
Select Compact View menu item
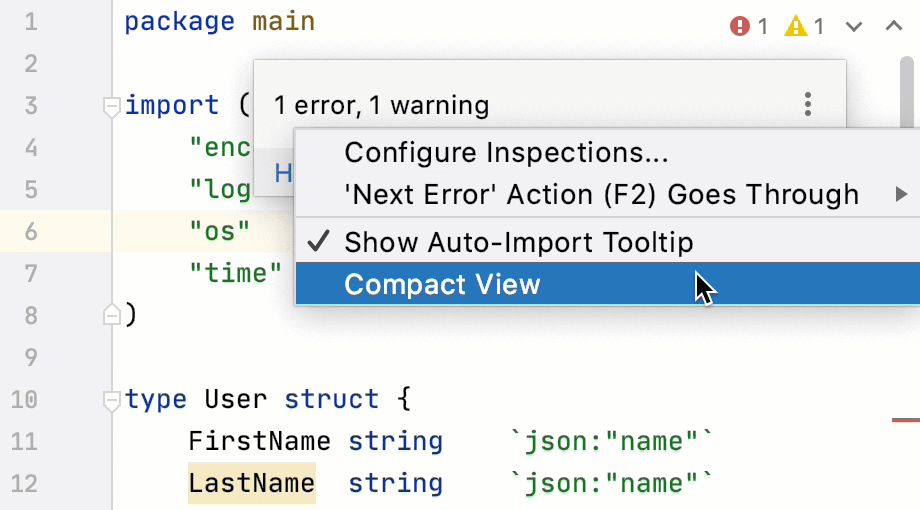[442, 285]
